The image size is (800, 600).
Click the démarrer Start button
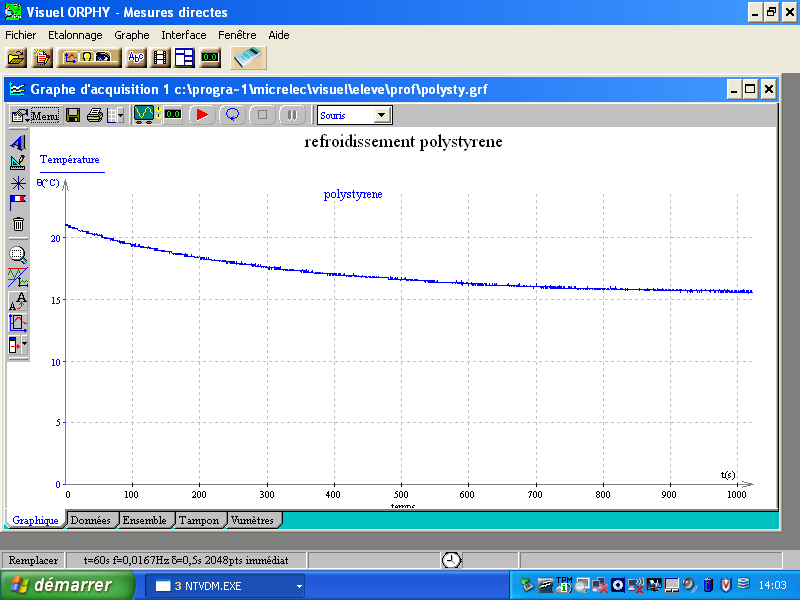pos(67,585)
